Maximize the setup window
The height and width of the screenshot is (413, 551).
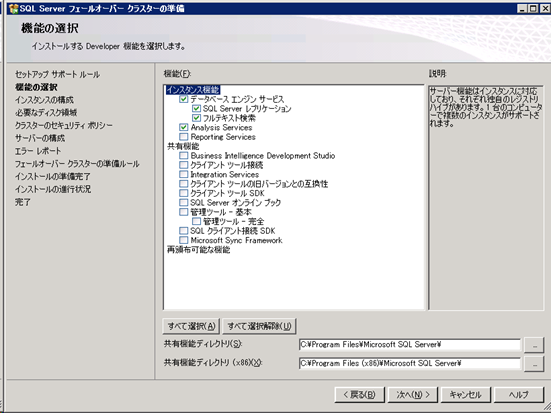coord(533,8)
